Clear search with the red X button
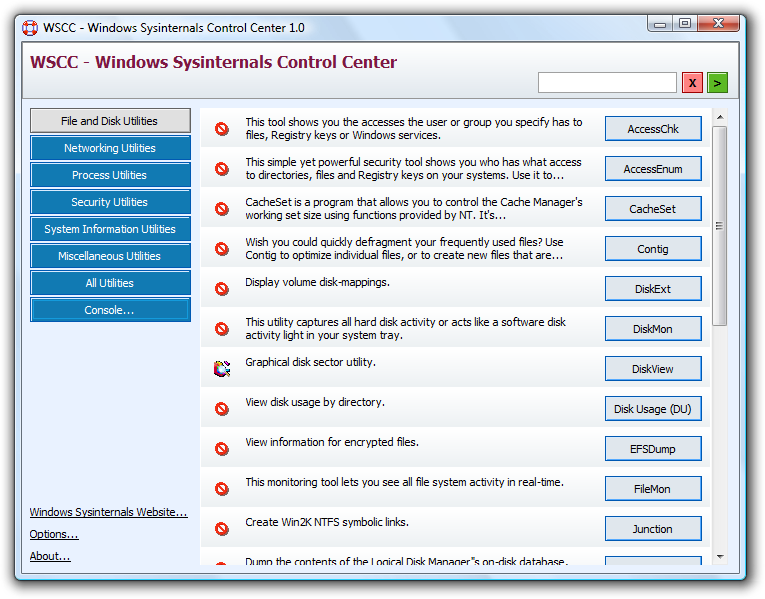Viewport: 765px width, 599px height. (x=692, y=83)
